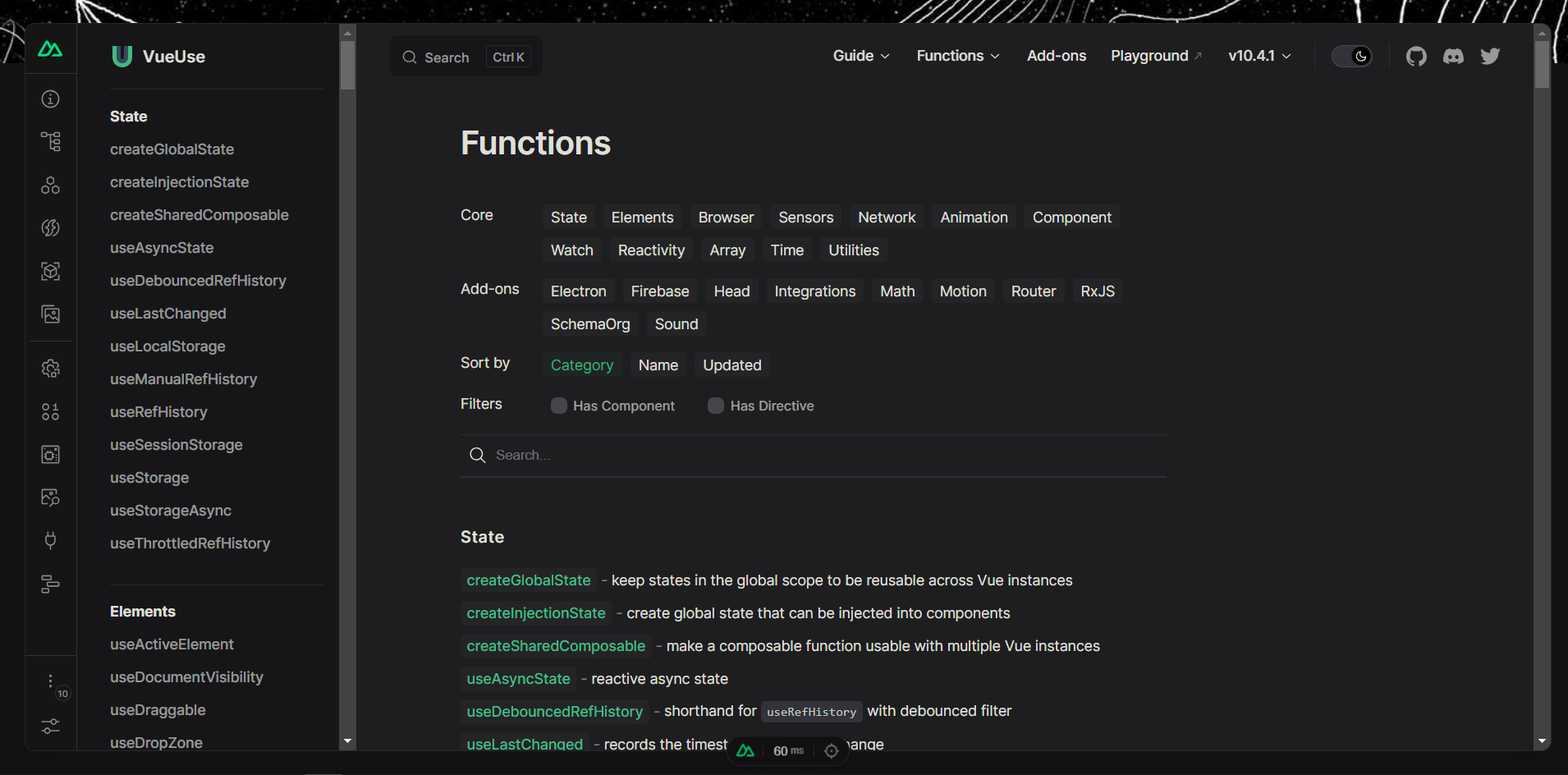Open the v10.4.1 version dropdown
The width and height of the screenshot is (1568, 775).
(x=1259, y=56)
